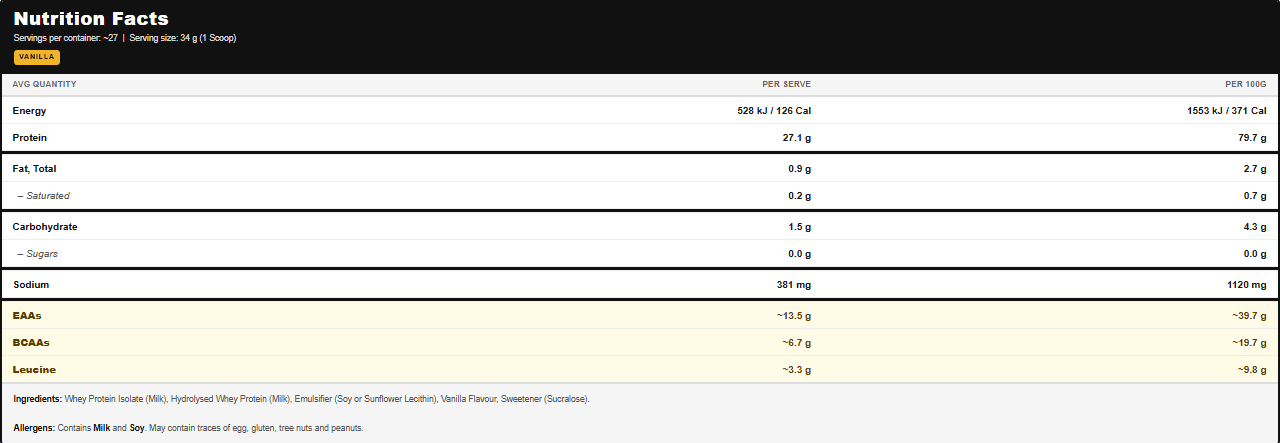Click the VANILLA flavour badge
Image resolution: width=1280 pixels, height=443 pixels.
[37, 57]
